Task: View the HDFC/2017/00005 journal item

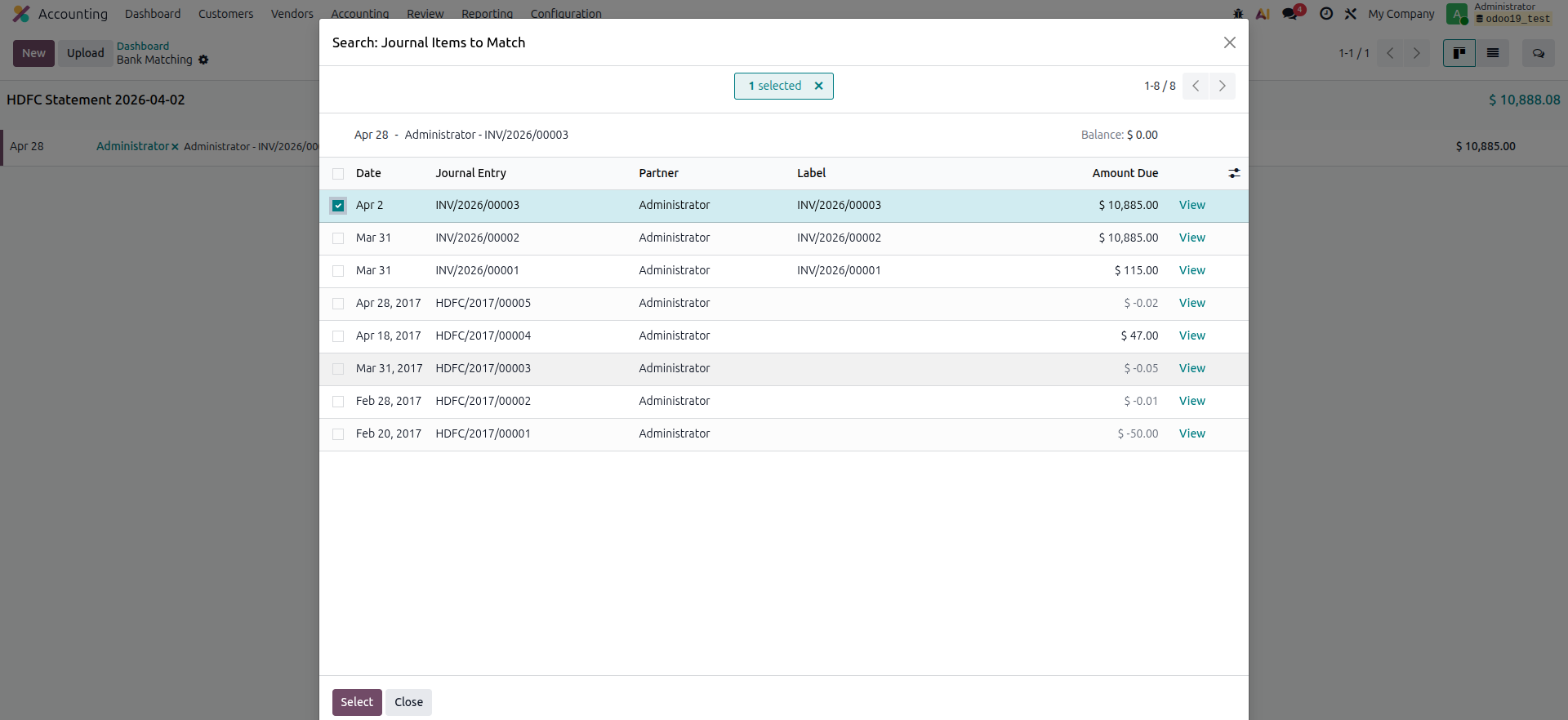Action: tap(1192, 303)
